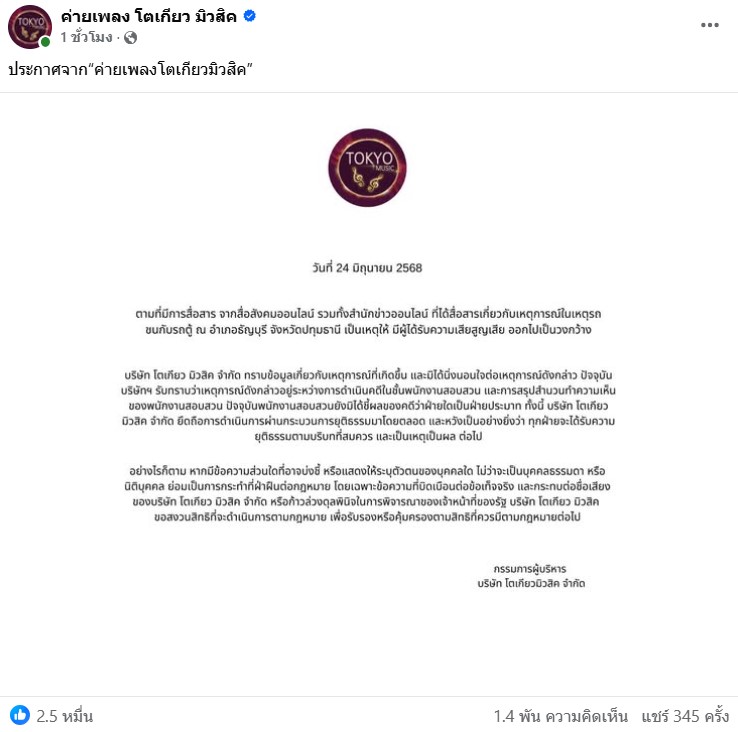
Task: Click the date วันที่ 24 มิถุนายน 2568 in the image
Action: [x=367, y=268]
